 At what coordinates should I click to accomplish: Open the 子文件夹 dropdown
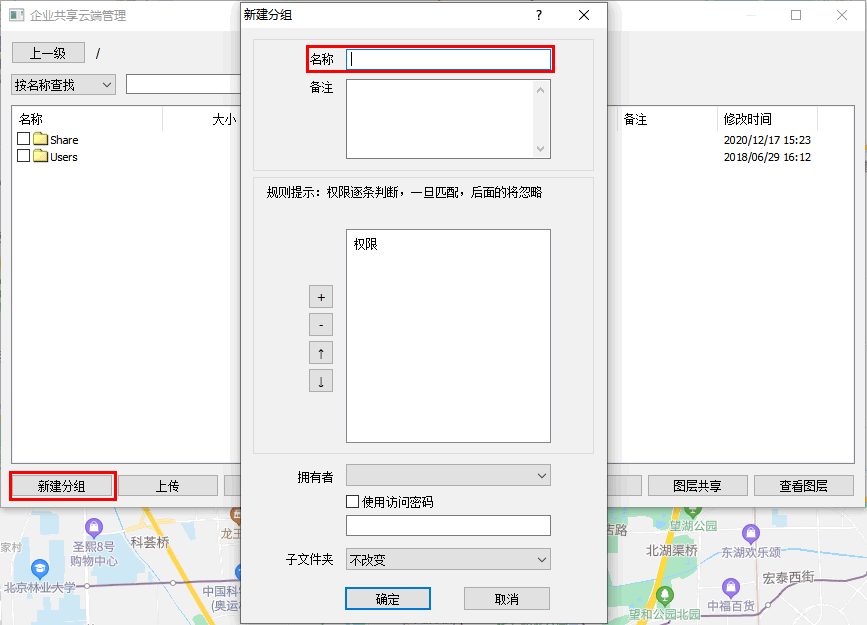coord(448,559)
